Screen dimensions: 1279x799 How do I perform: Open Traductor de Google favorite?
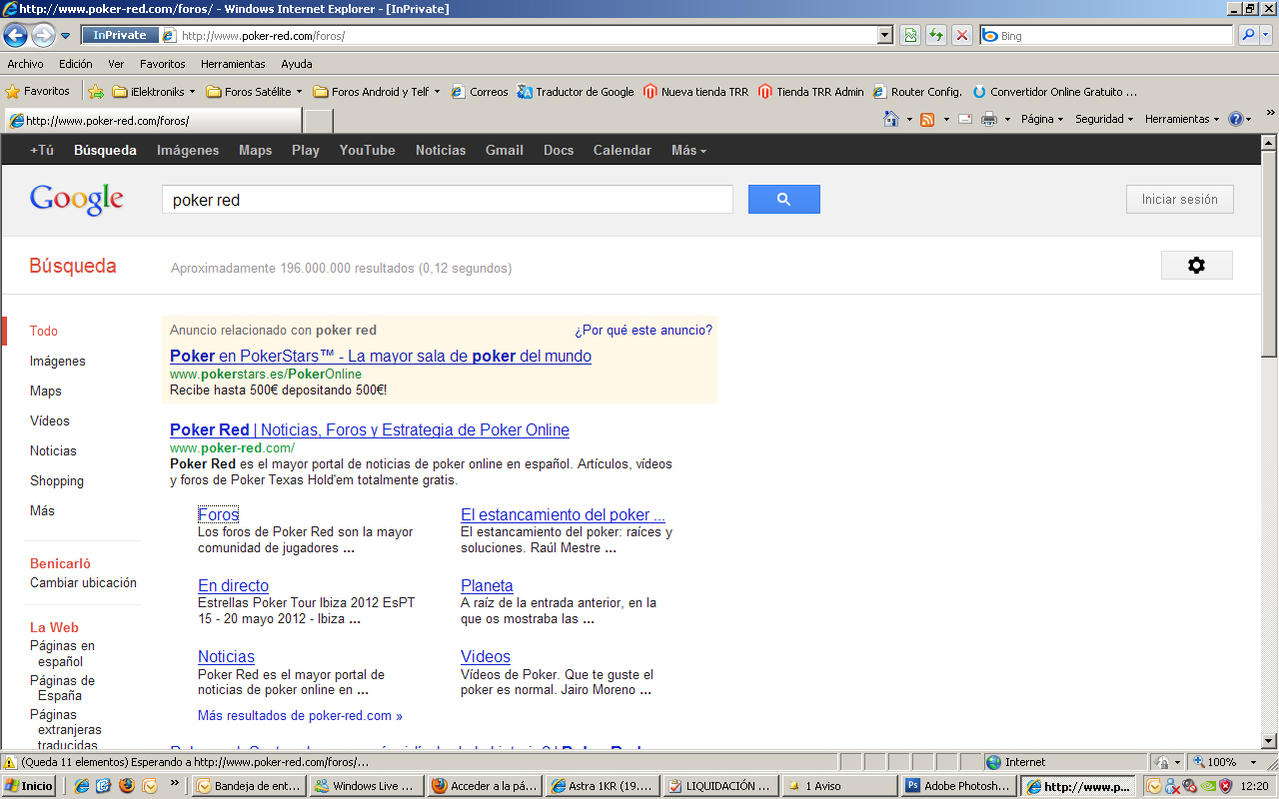pos(576,91)
